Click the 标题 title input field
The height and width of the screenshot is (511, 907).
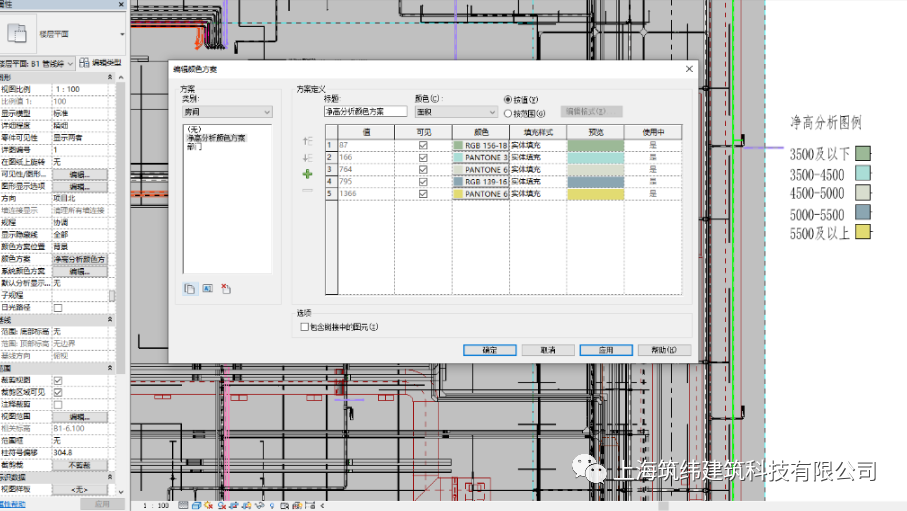pyautogui.click(x=366, y=111)
